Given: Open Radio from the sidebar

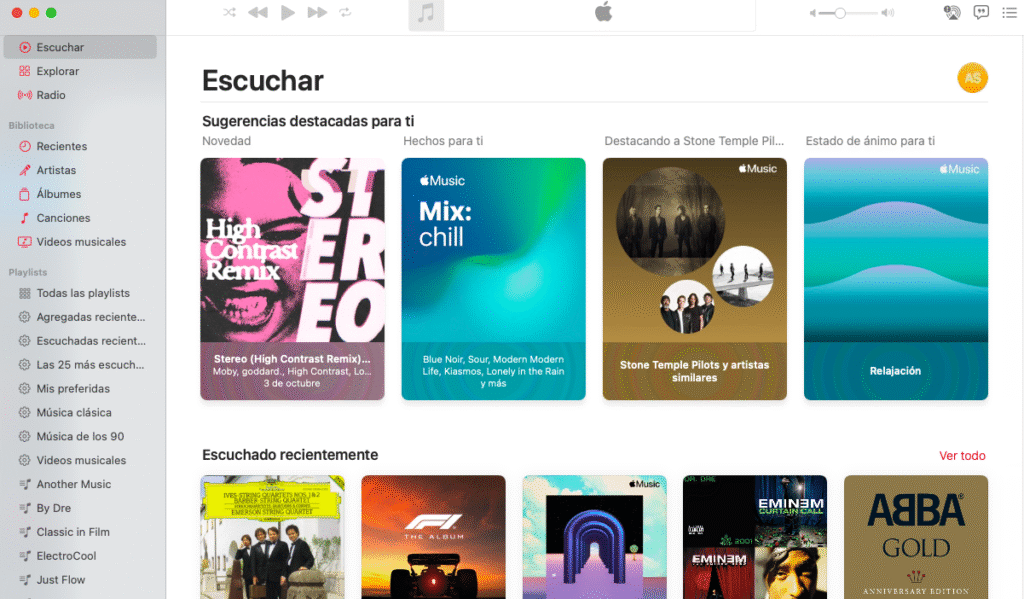Looking at the screenshot, I should pyautogui.click(x=51, y=95).
